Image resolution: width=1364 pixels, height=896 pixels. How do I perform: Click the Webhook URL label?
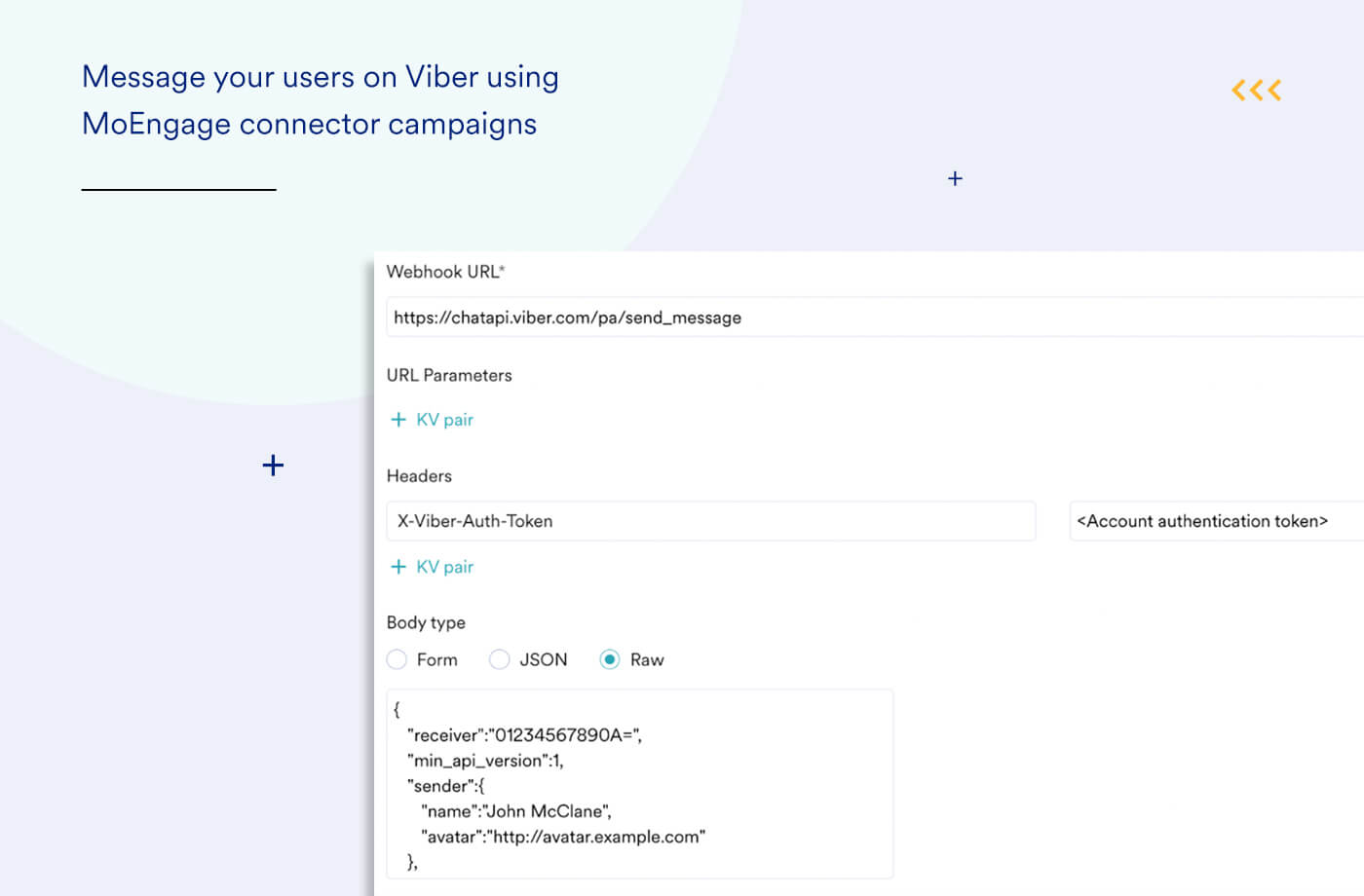pyautogui.click(x=445, y=272)
